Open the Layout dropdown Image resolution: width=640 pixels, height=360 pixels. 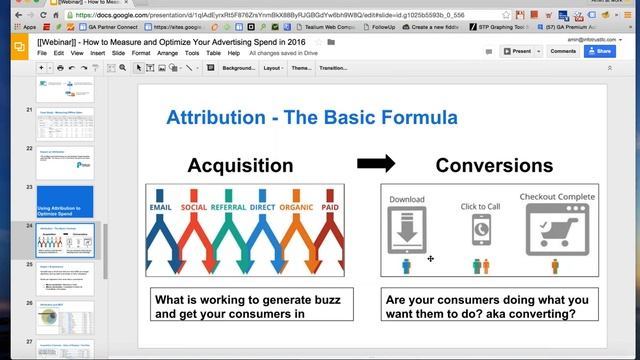[273, 68]
